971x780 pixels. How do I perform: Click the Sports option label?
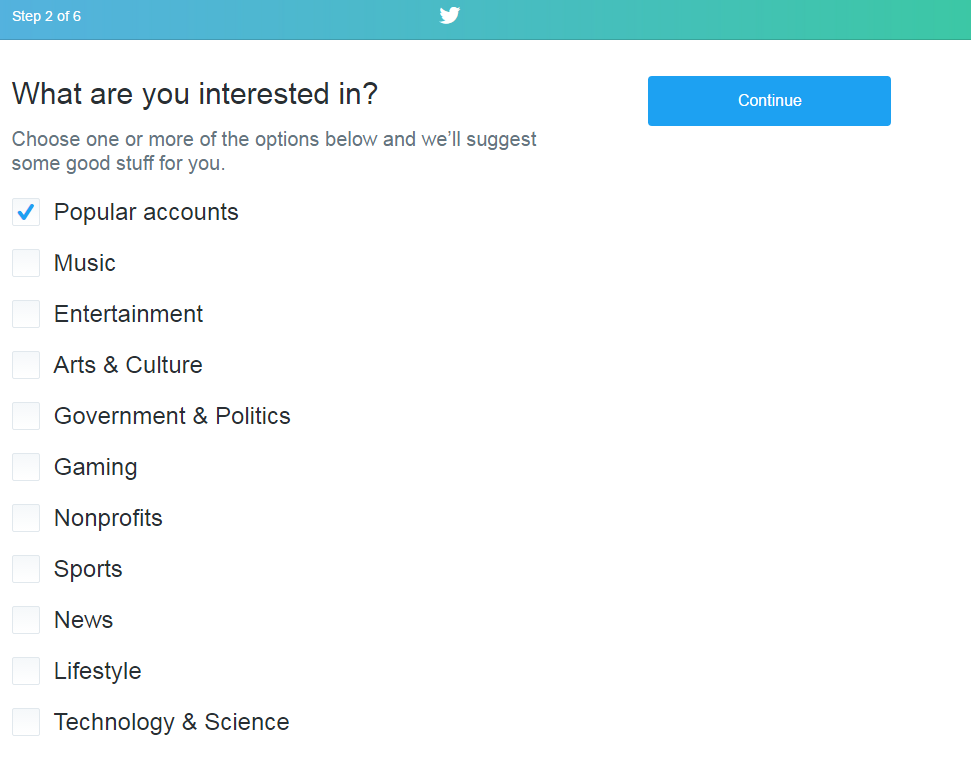pyautogui.click(x=89, y=570)
